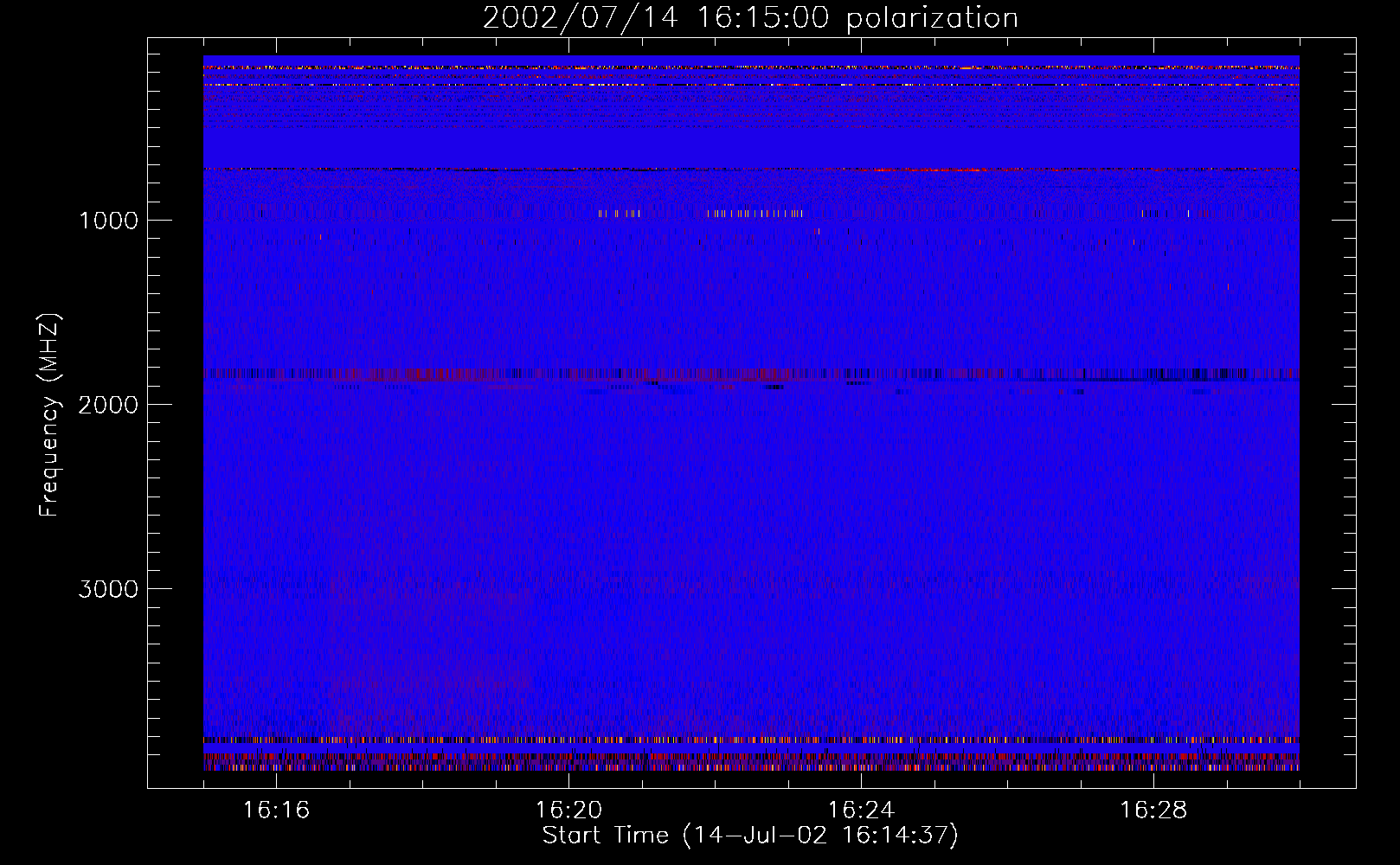Select the 16:20 time tick label
Viewport: 1400px width, 865px height.
[568, 810]
